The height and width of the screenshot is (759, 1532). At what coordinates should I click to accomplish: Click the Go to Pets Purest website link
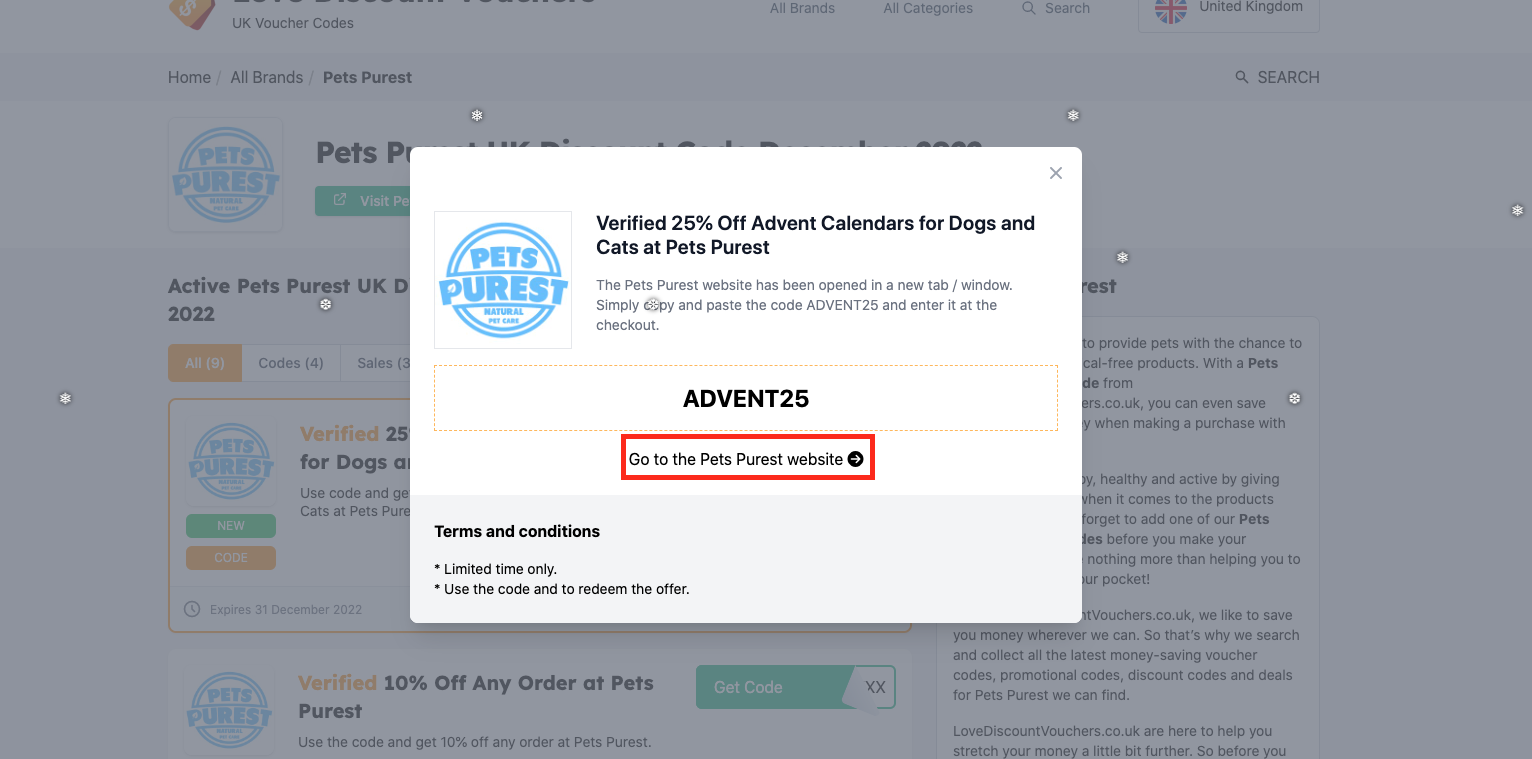[x=737, y=459]
